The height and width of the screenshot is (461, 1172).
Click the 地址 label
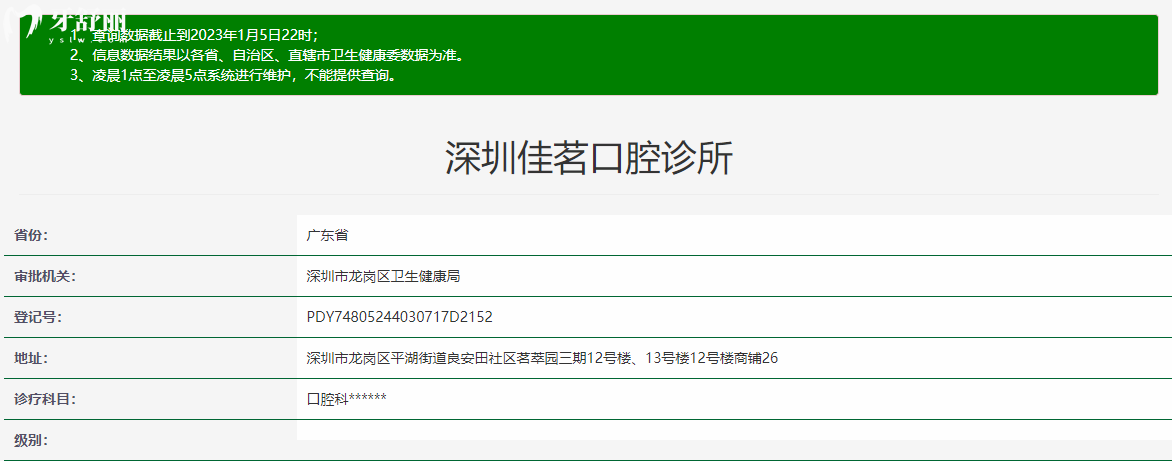point(31,358)
